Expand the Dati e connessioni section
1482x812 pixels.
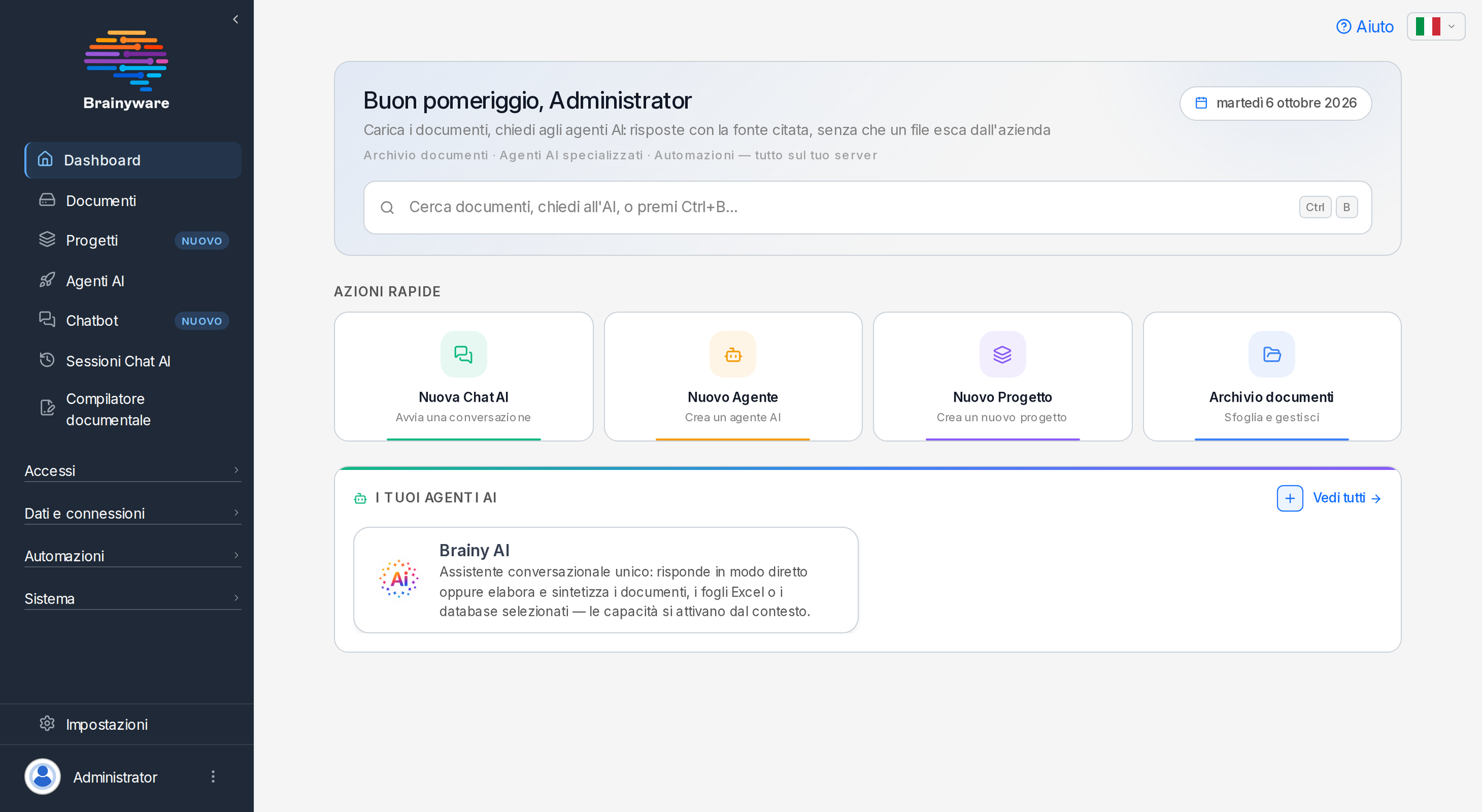coord(133,513)
